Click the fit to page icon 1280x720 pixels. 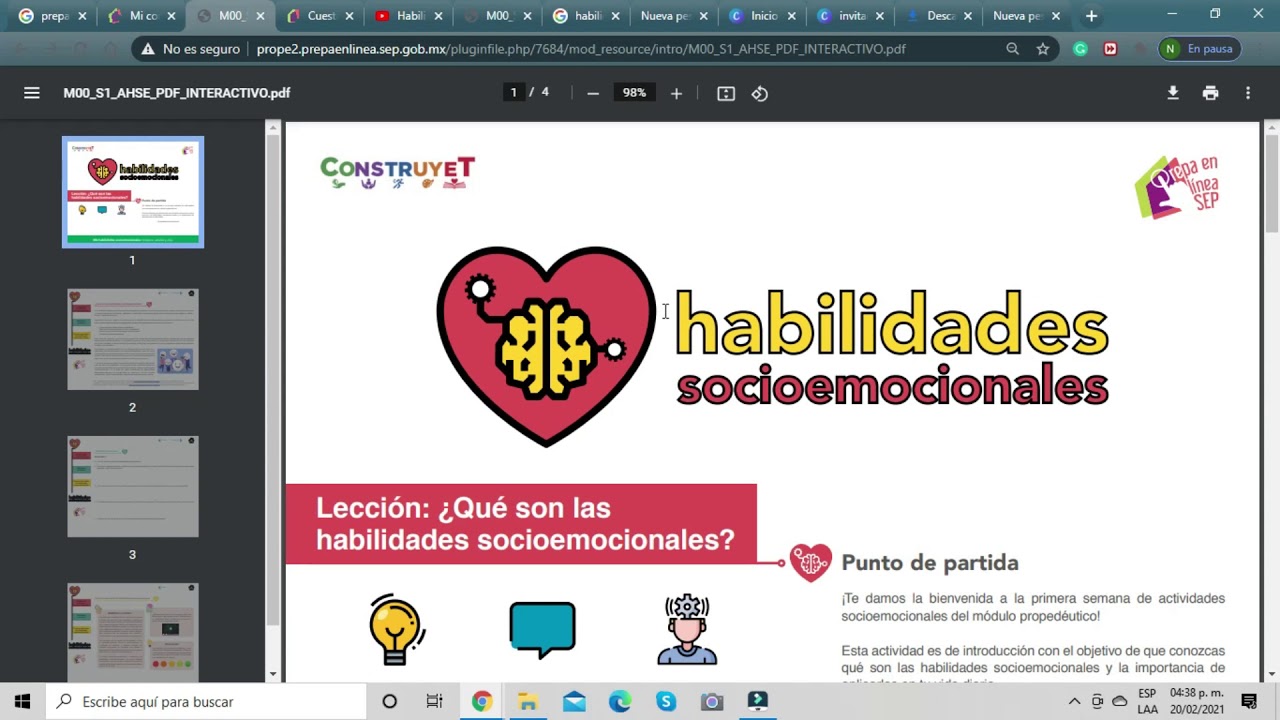point(726,93)
